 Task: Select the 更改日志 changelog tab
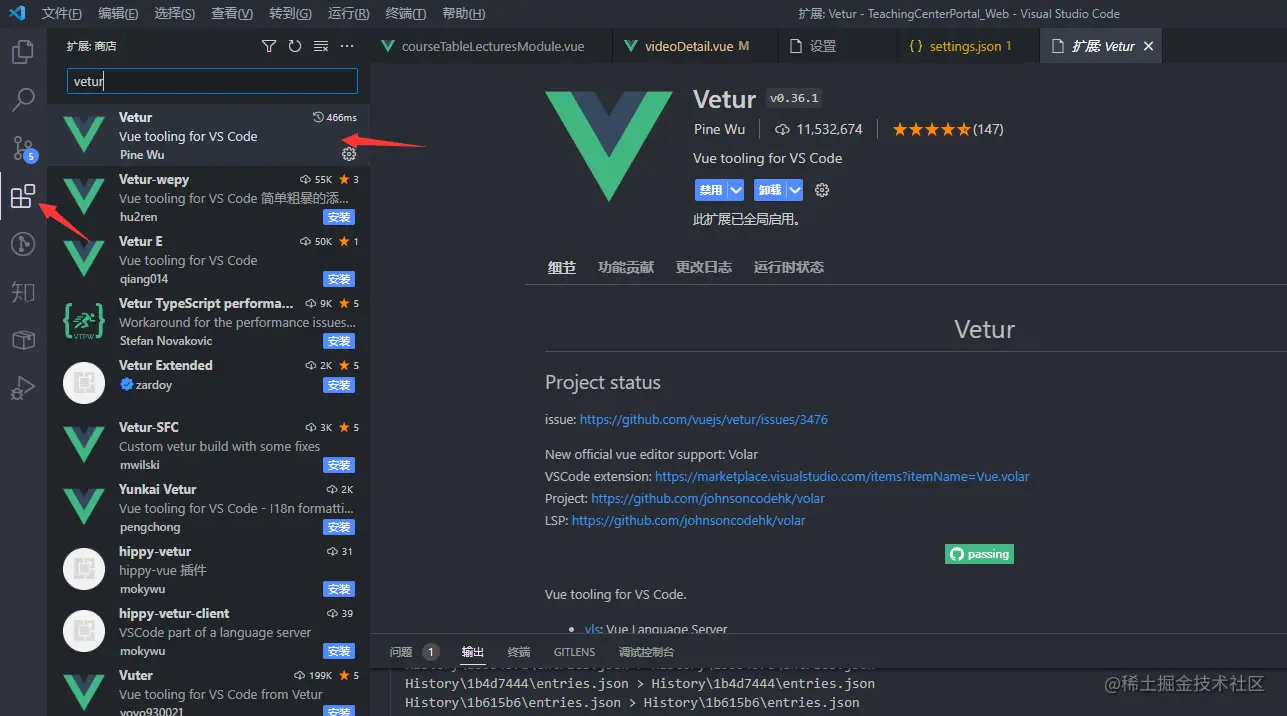coord(704,267)
